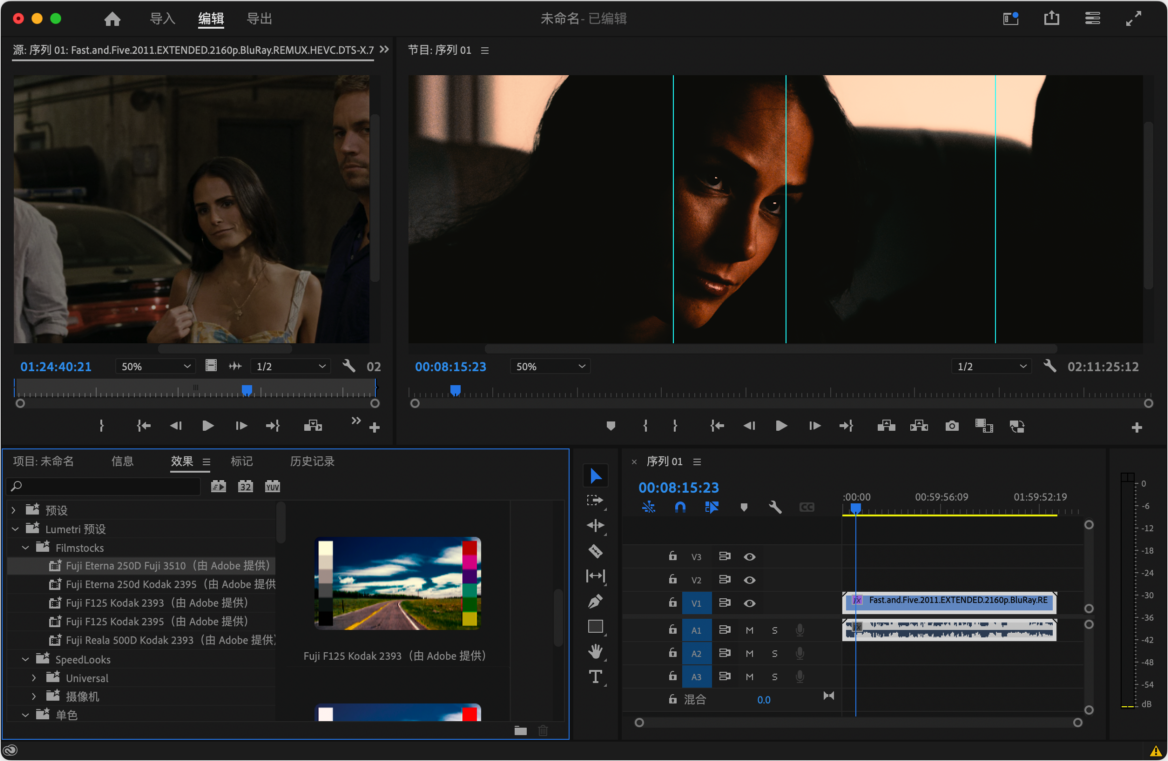Toggle snap in timeline (magnet icon)

tap(680, 507)
